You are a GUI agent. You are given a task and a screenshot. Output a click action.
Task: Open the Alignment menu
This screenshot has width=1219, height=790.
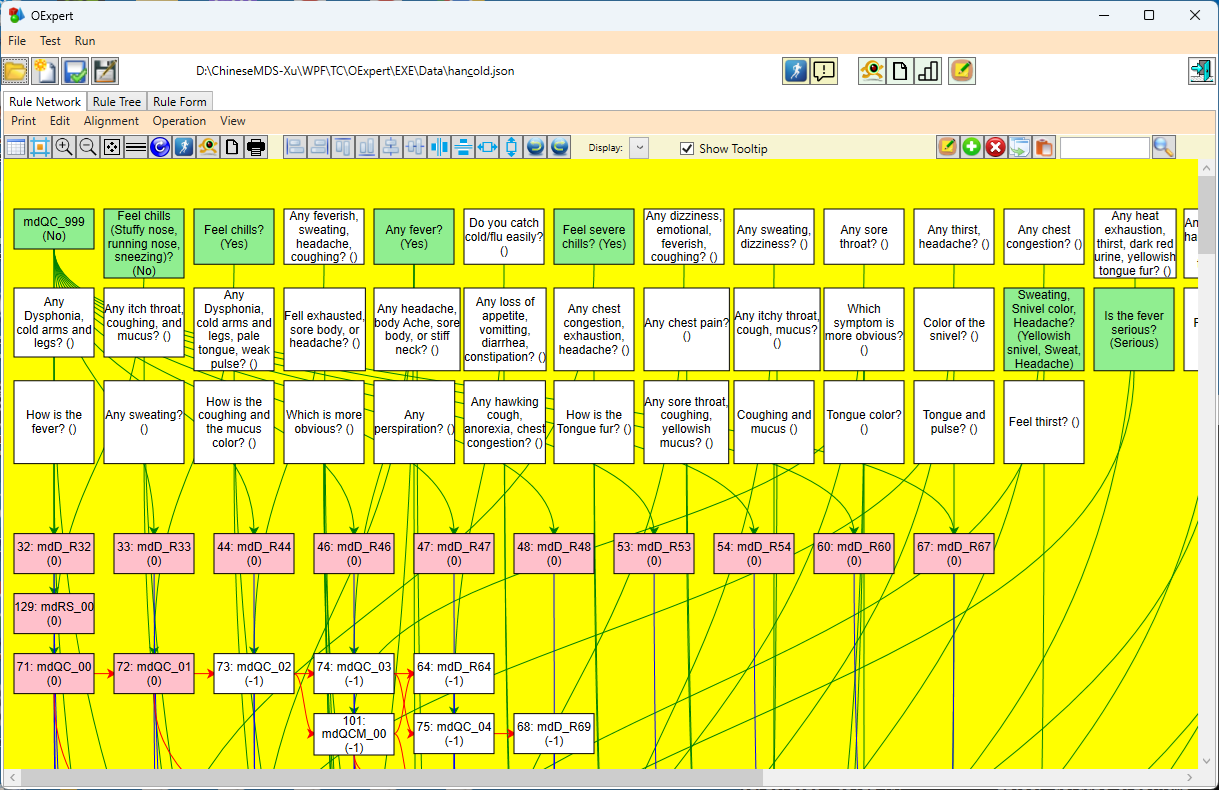click(111, 121)
